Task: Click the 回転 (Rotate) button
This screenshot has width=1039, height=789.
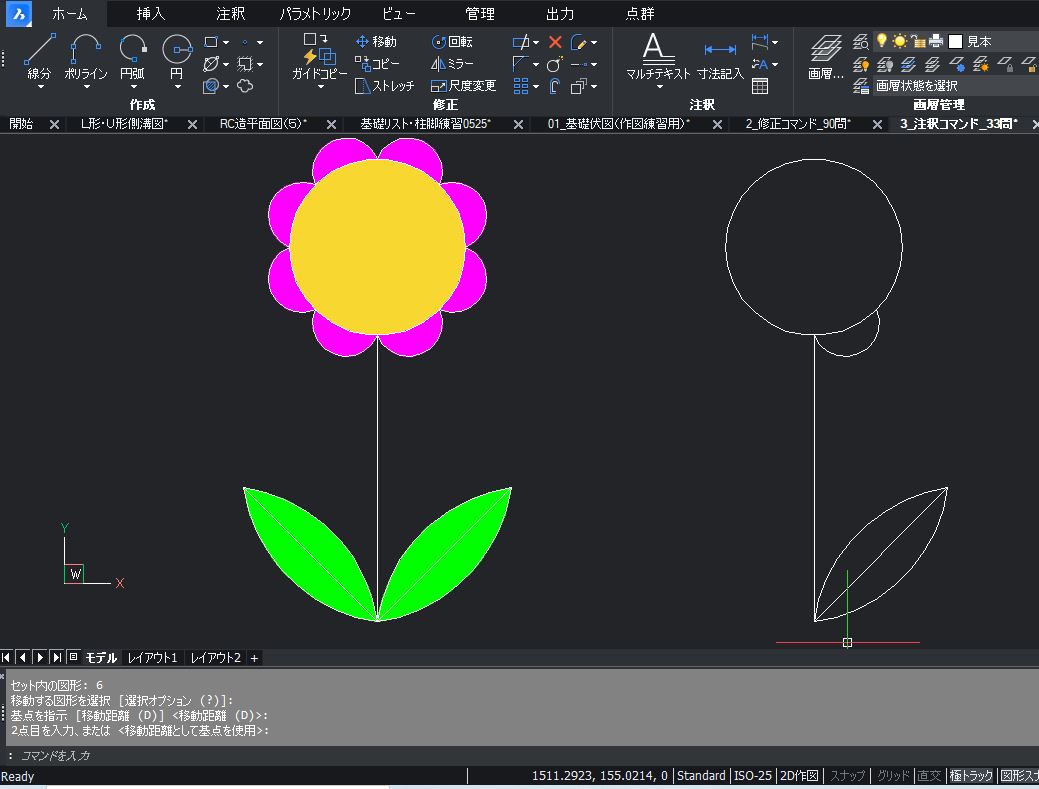Action: click(x=452, y=42)
